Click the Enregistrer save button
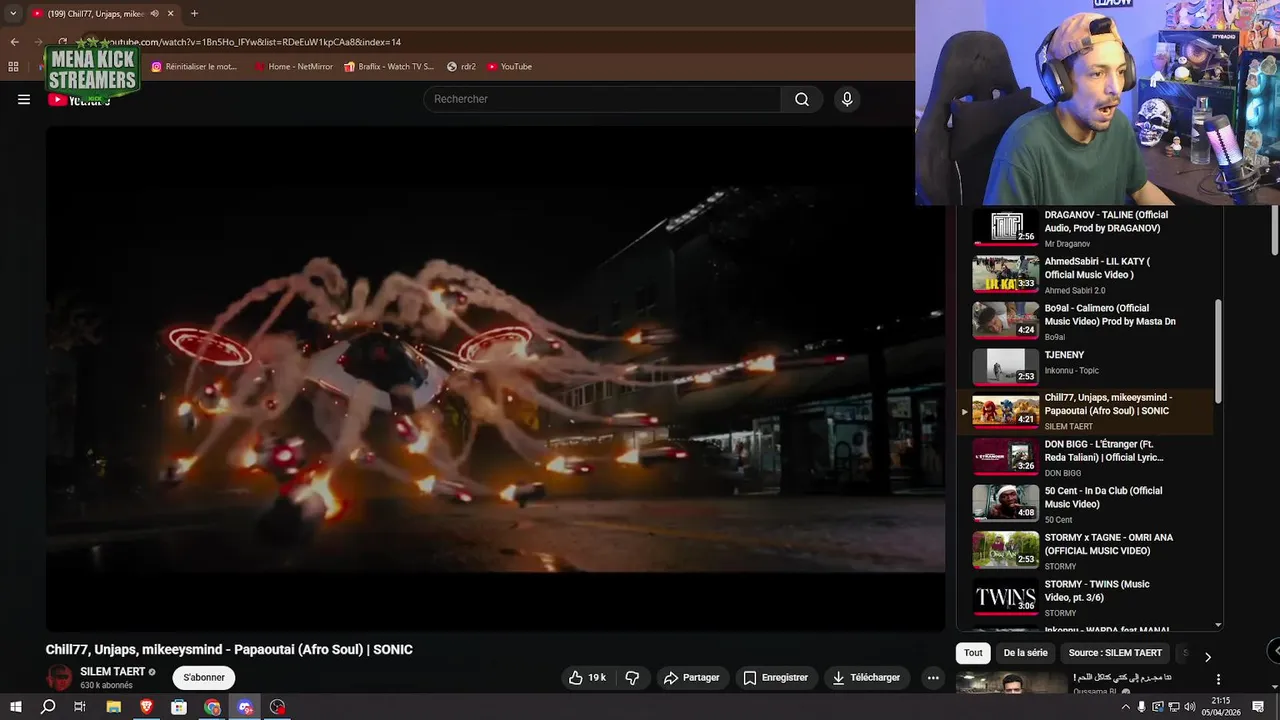Screen dimensions: 1280x720 point(776,677)
